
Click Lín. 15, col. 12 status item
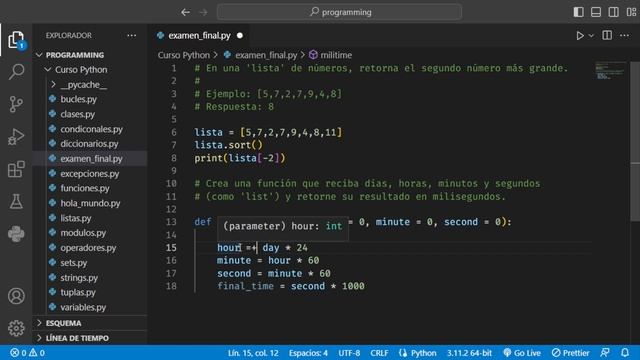(x=253, y=353)
